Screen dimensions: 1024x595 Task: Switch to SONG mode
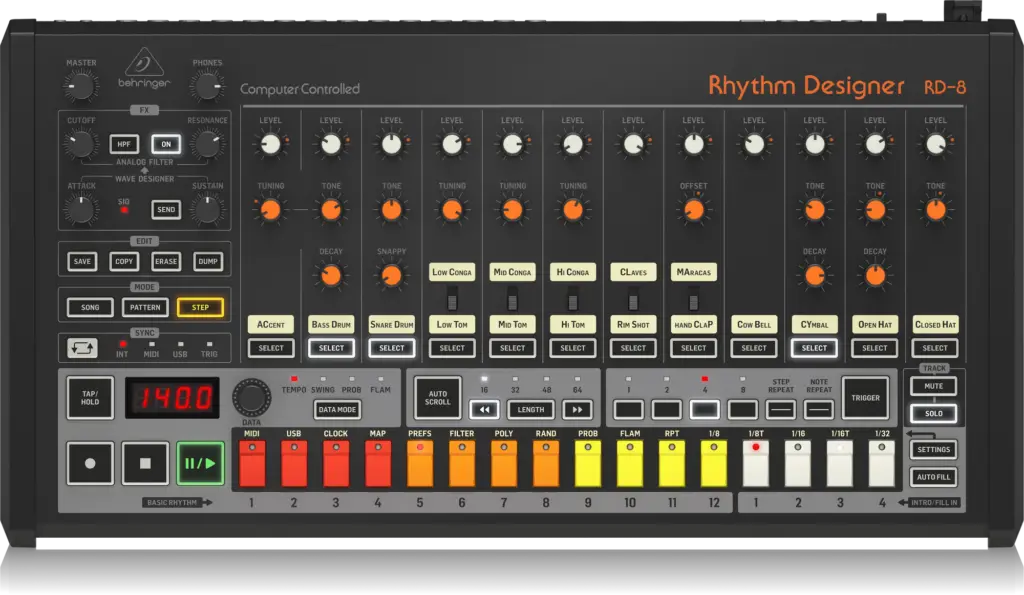coord(90,308)
